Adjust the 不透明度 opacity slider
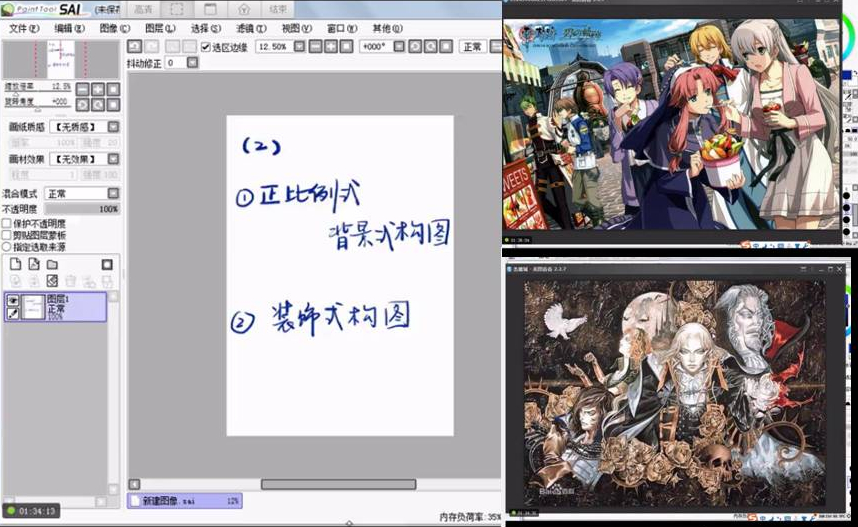 [x=82, y=209]
